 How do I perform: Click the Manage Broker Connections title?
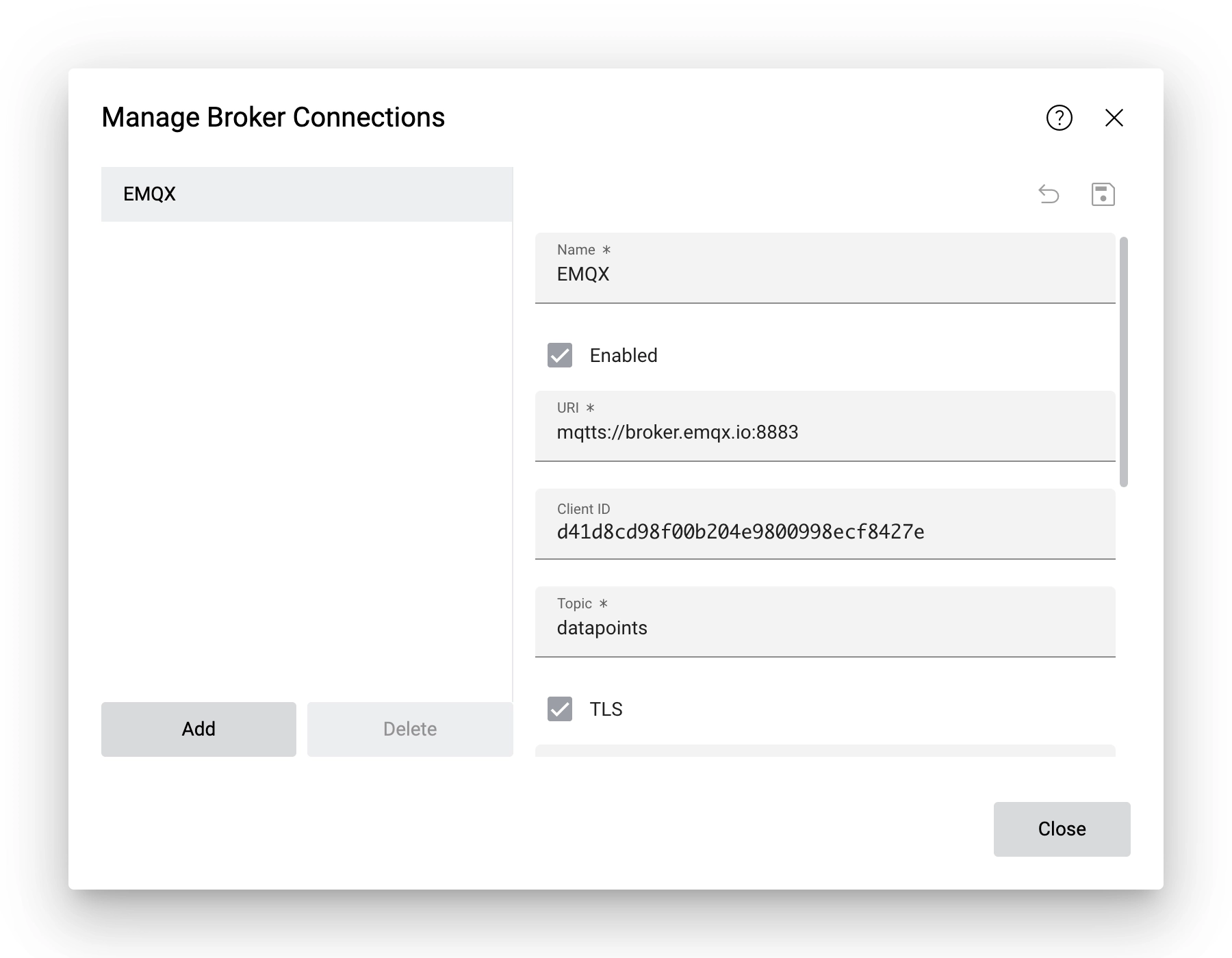273,117
